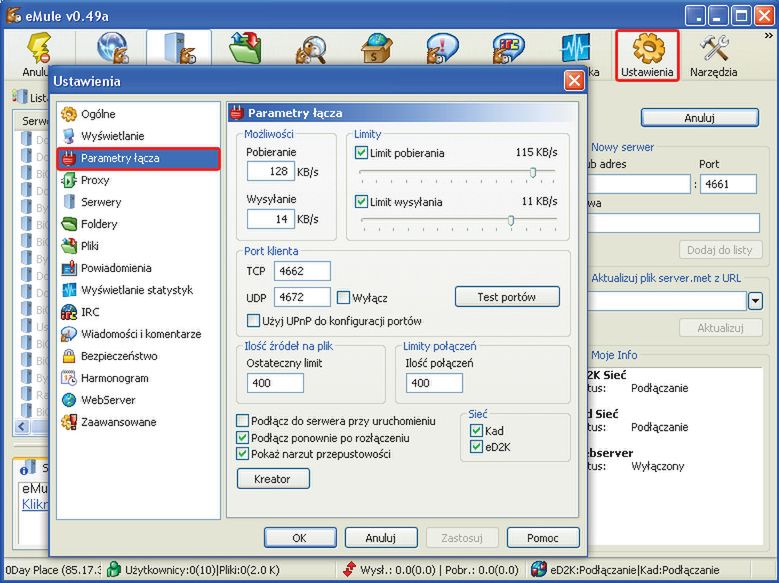Select Wyświetlanie statystyk settings category
Screen dimensions: 779x583
pyautogui.click(x=138, y=290)
